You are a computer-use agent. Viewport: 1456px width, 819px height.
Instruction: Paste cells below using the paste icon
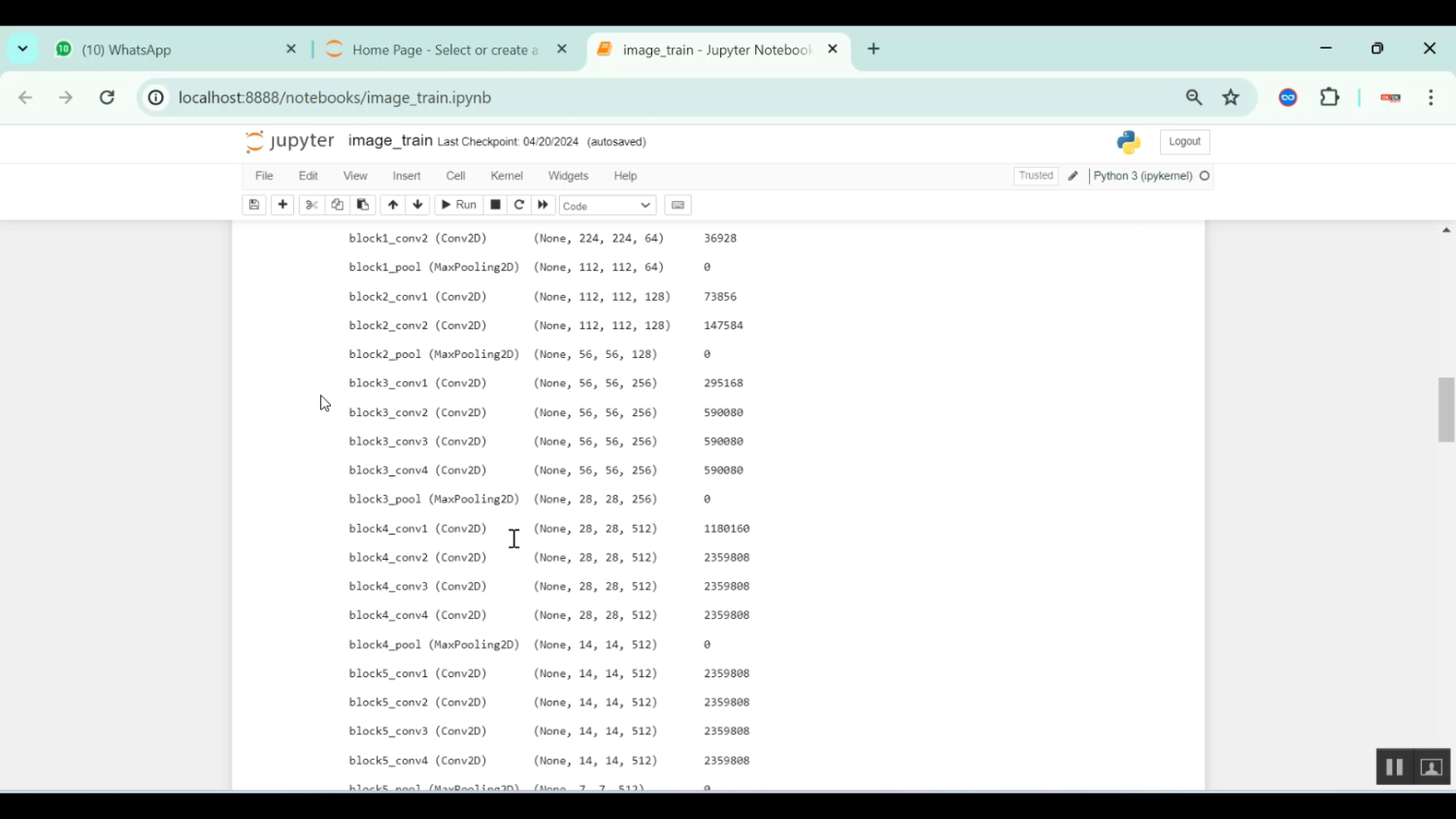tap(363, 205)
